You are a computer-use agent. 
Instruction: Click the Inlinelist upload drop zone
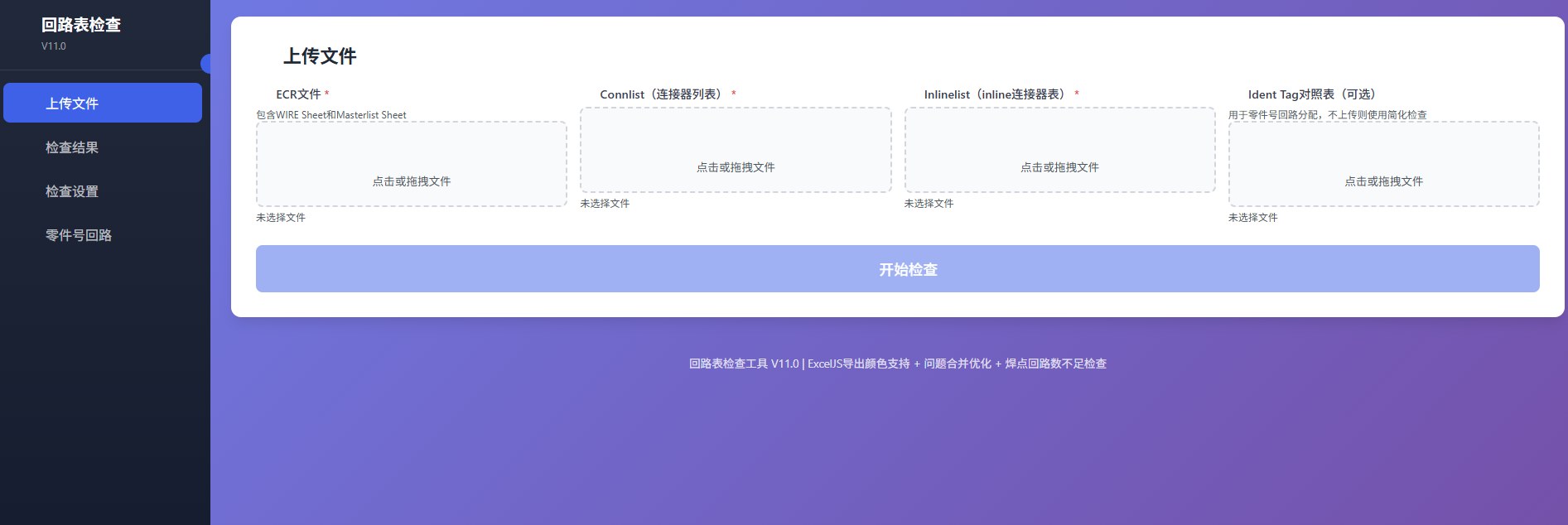tap(1059, 150)
